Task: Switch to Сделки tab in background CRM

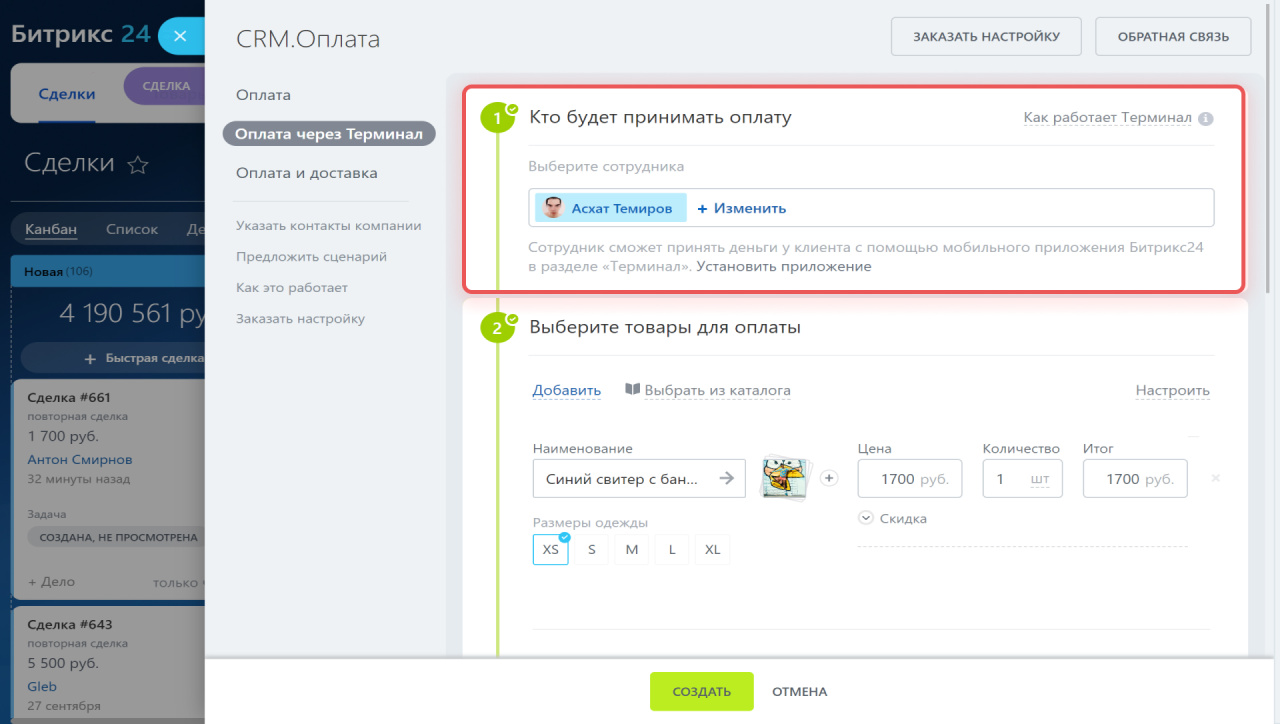Action: [67, 94]
